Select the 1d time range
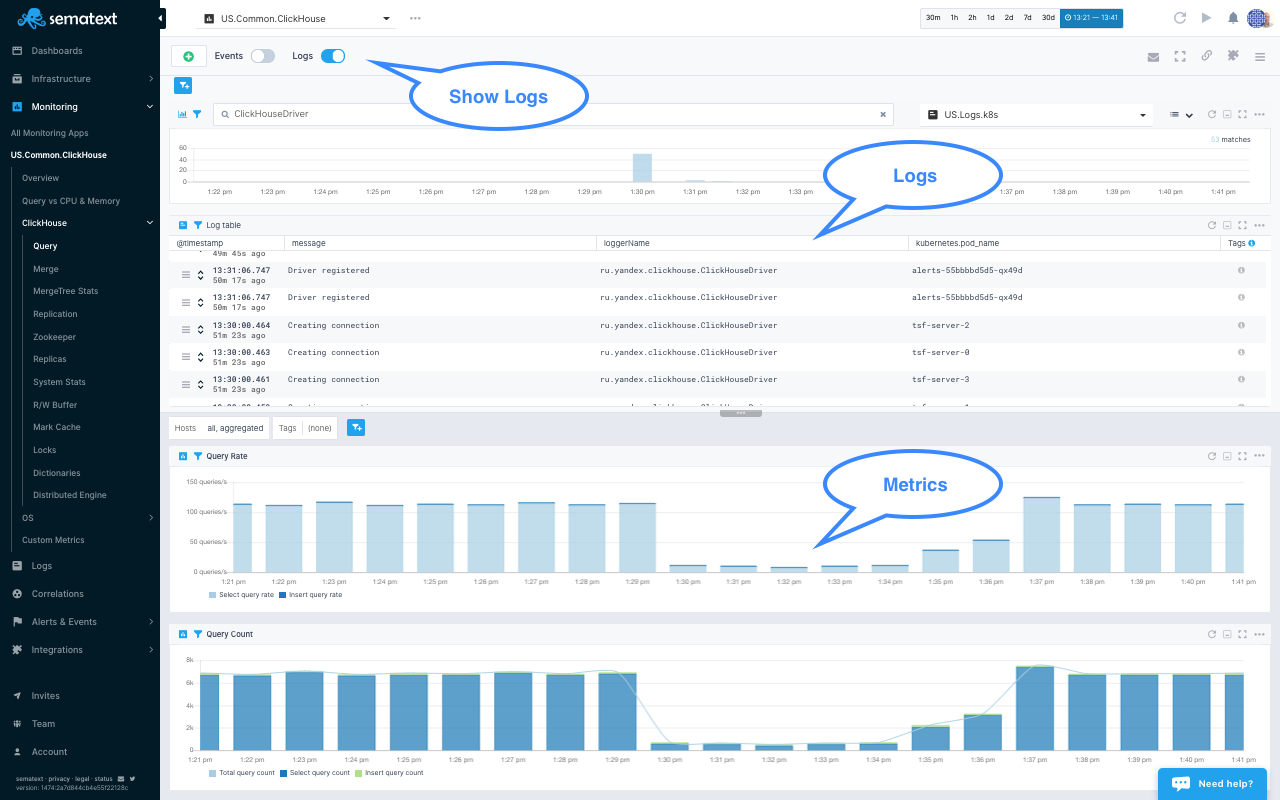 tap(990, 18)
